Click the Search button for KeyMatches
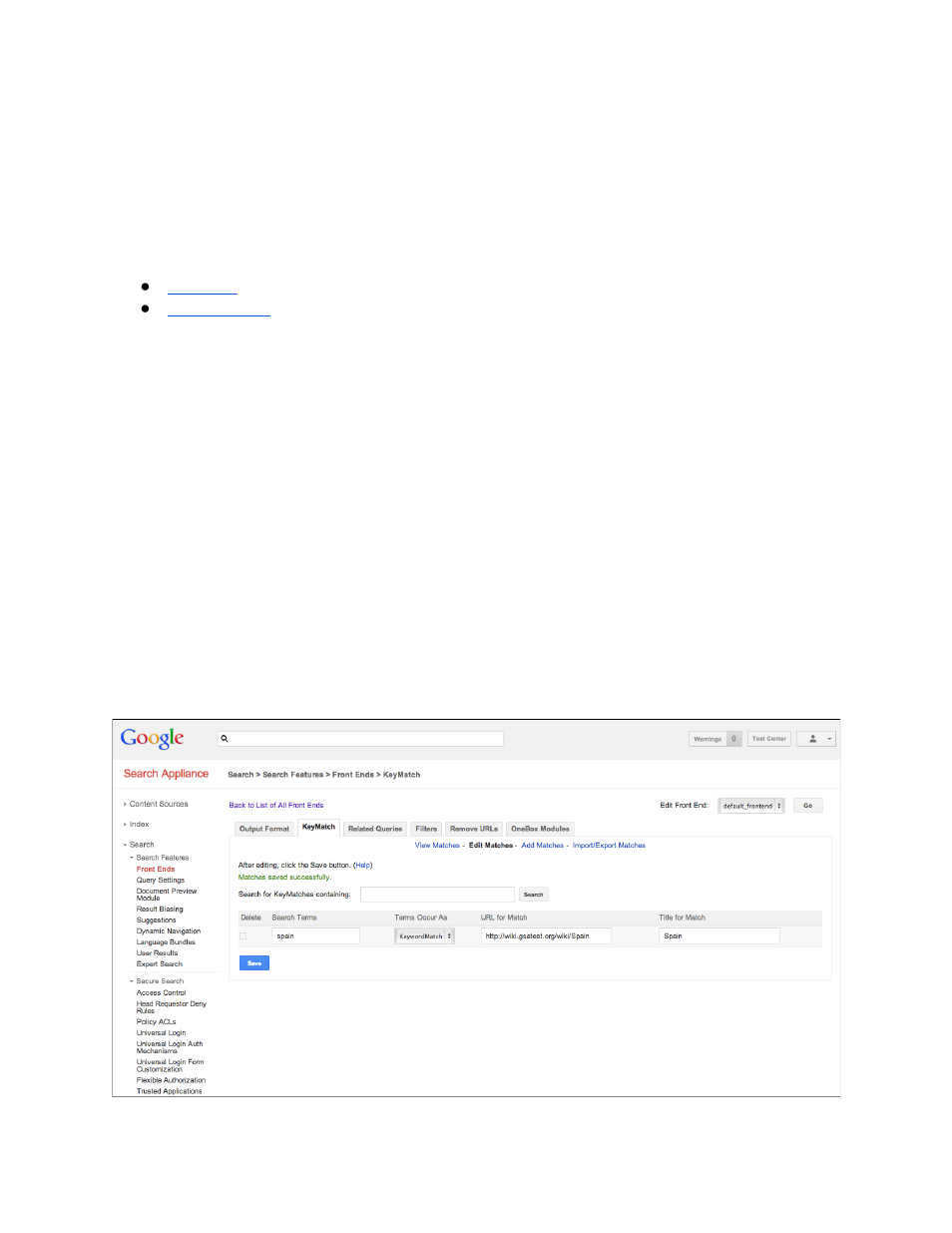Screen dimensions: 952x1233 coord(534,895)
